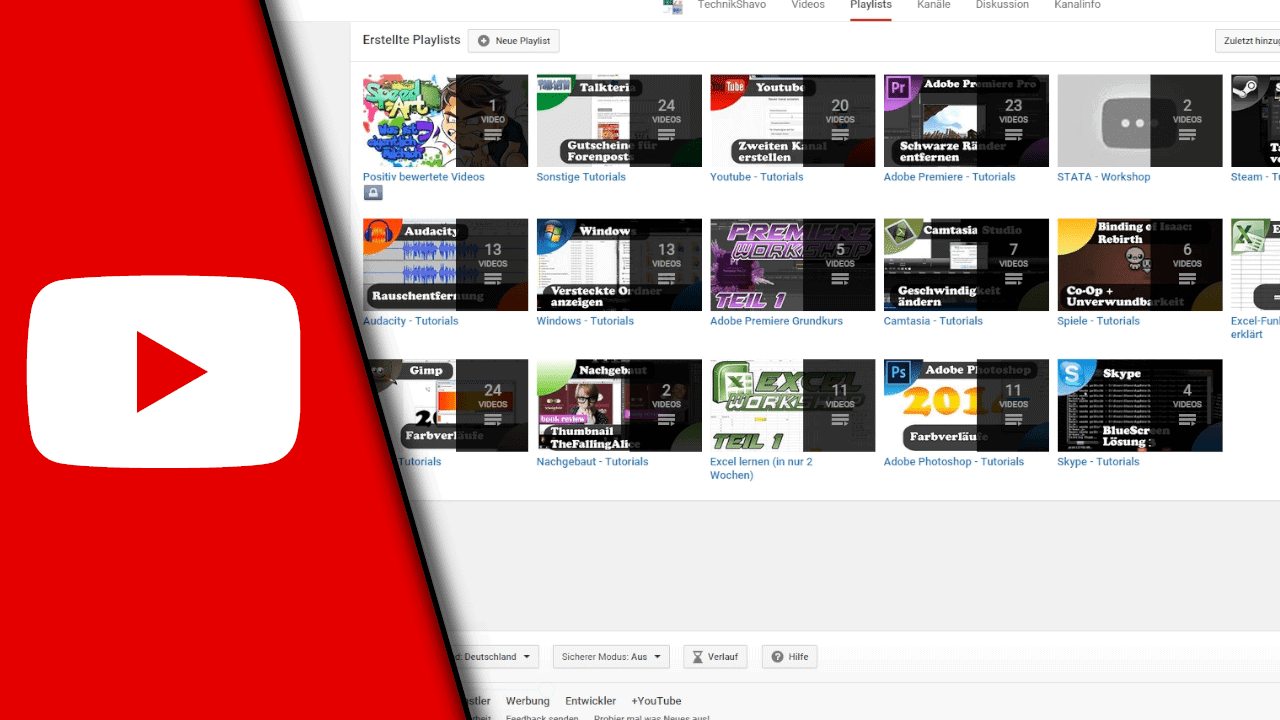Click the STATA - Workshop title link
The image size is (1280, 720).
[1104, 177]
